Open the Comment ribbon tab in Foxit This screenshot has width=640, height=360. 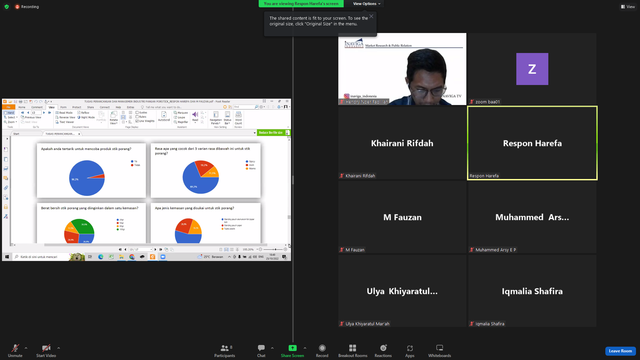pos(37,107)
